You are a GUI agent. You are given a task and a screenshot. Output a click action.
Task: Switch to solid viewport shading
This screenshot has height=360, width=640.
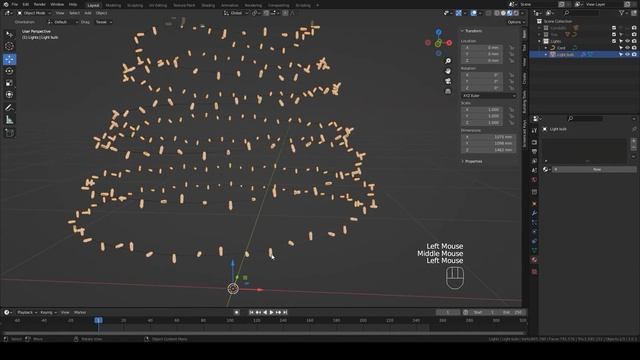[x=503, y=13]
